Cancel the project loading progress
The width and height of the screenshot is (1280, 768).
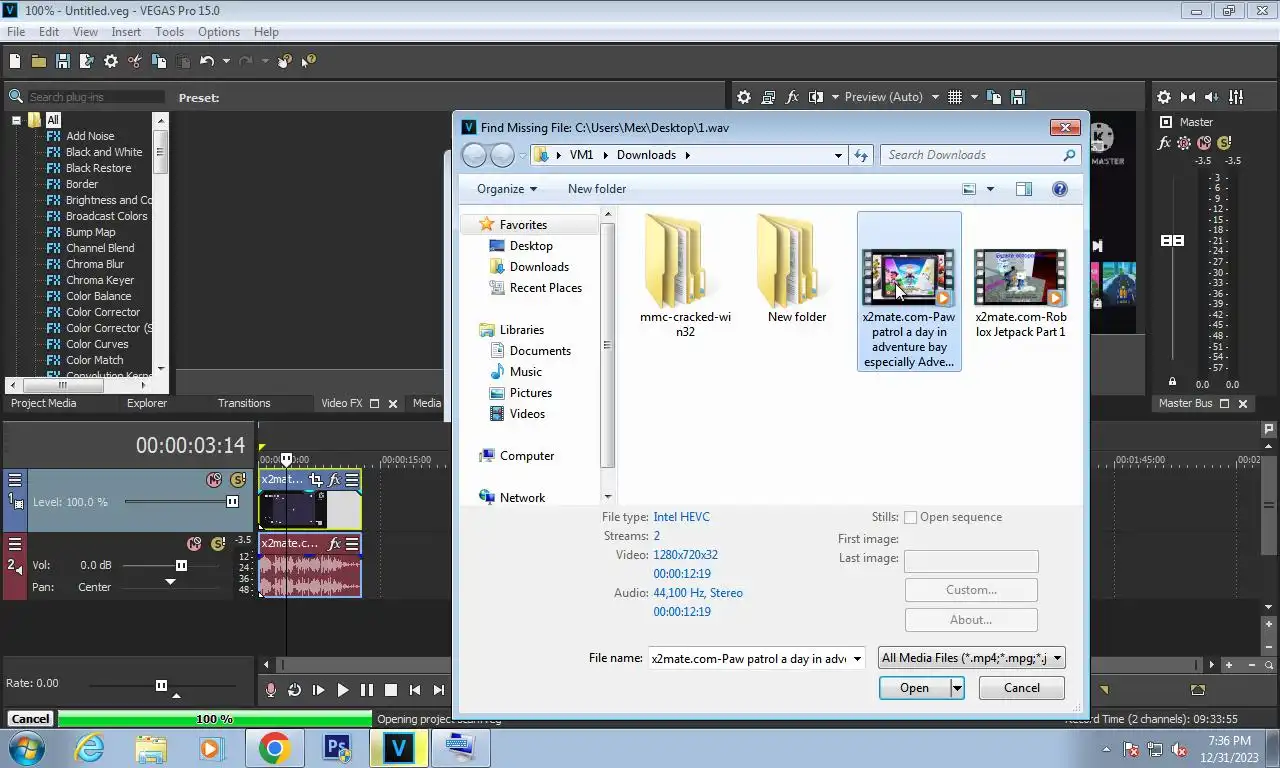tap(30, 719)
